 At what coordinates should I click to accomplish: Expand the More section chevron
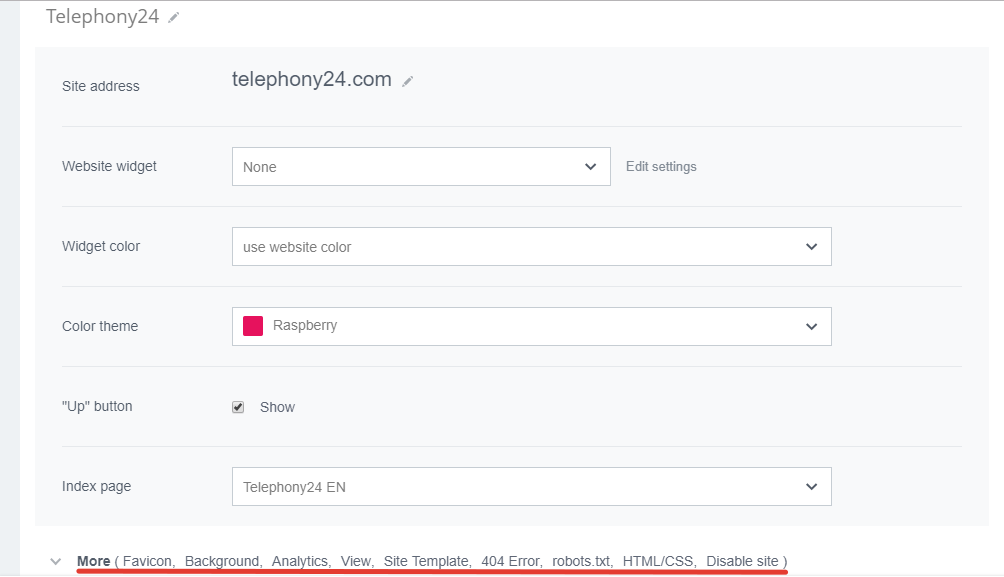(x=56, y=562)
